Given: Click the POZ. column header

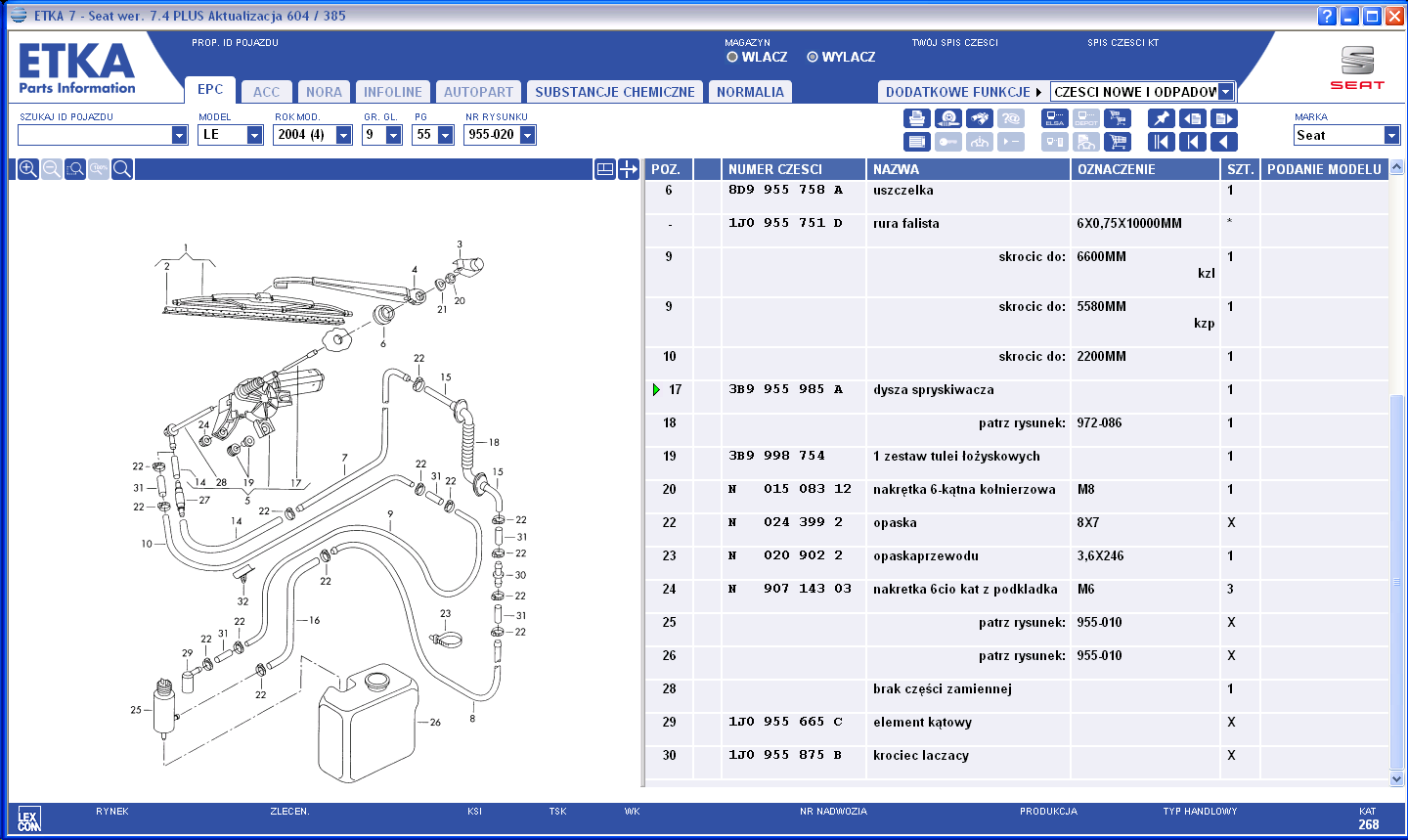Looking at the screenshot, I should click(x=670, y=169).
